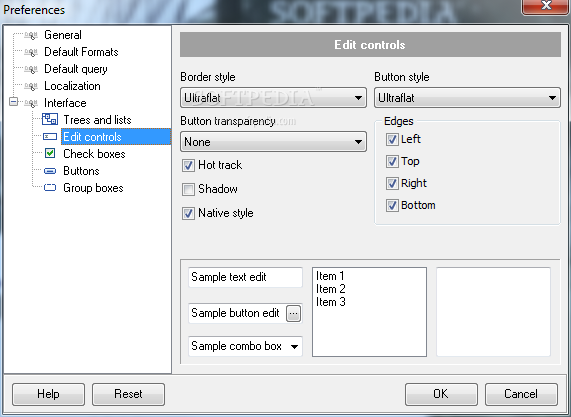This screenshot has height=417, width=571.
Task: Open the Button style dropdown
Action: 467,98
